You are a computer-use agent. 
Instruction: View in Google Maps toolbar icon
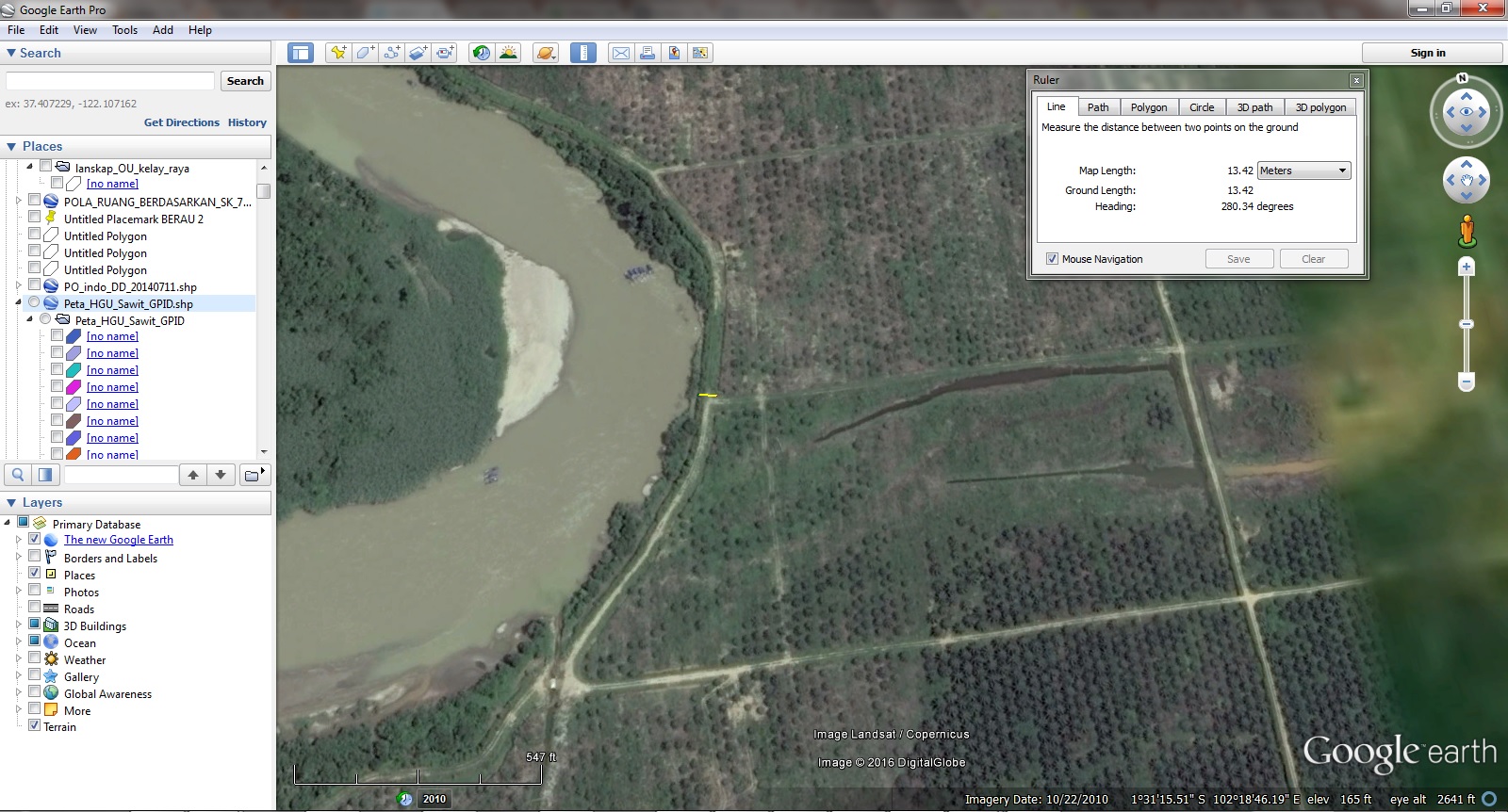[x=700, y=53]
